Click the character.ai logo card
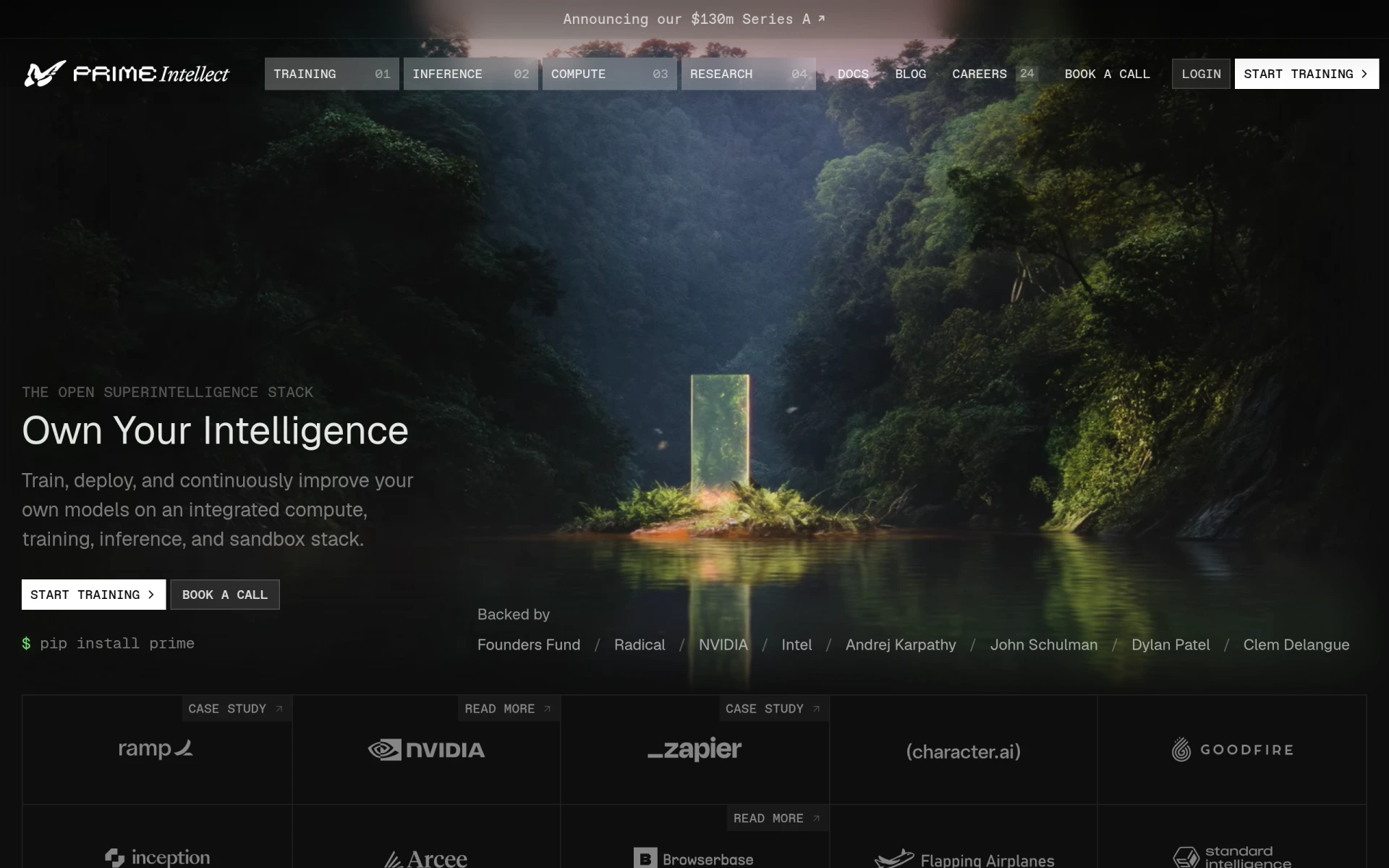This screenshot has height=868, width=1389. [x=964, y=749]
